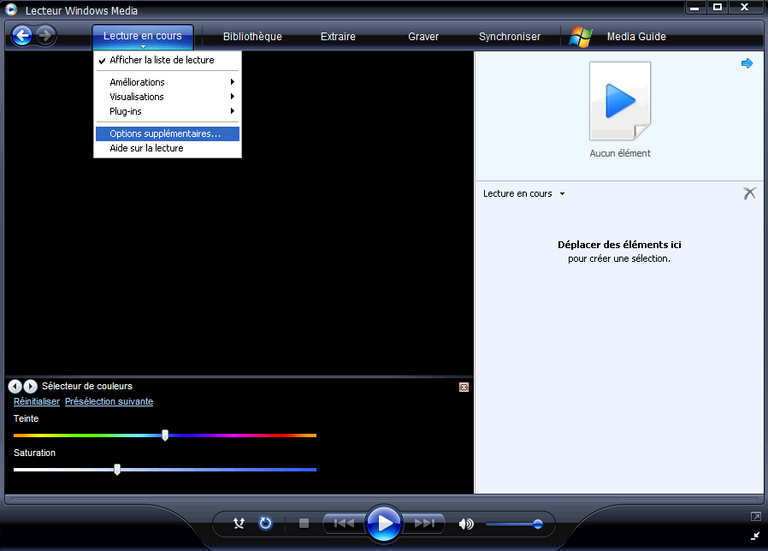
Task: Skip to the next track
Action: tap(424, 524)
